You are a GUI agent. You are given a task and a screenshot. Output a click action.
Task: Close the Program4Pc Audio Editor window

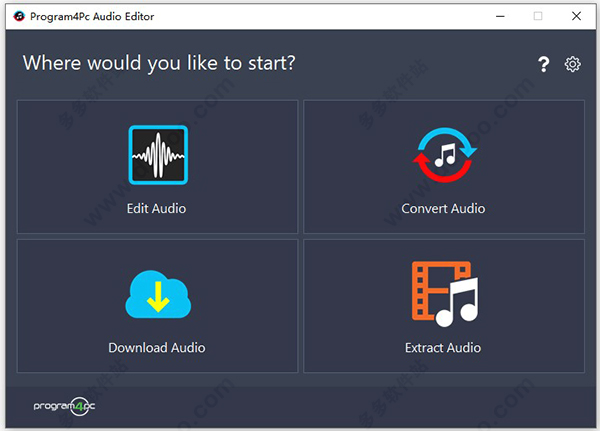coord(576,16)
